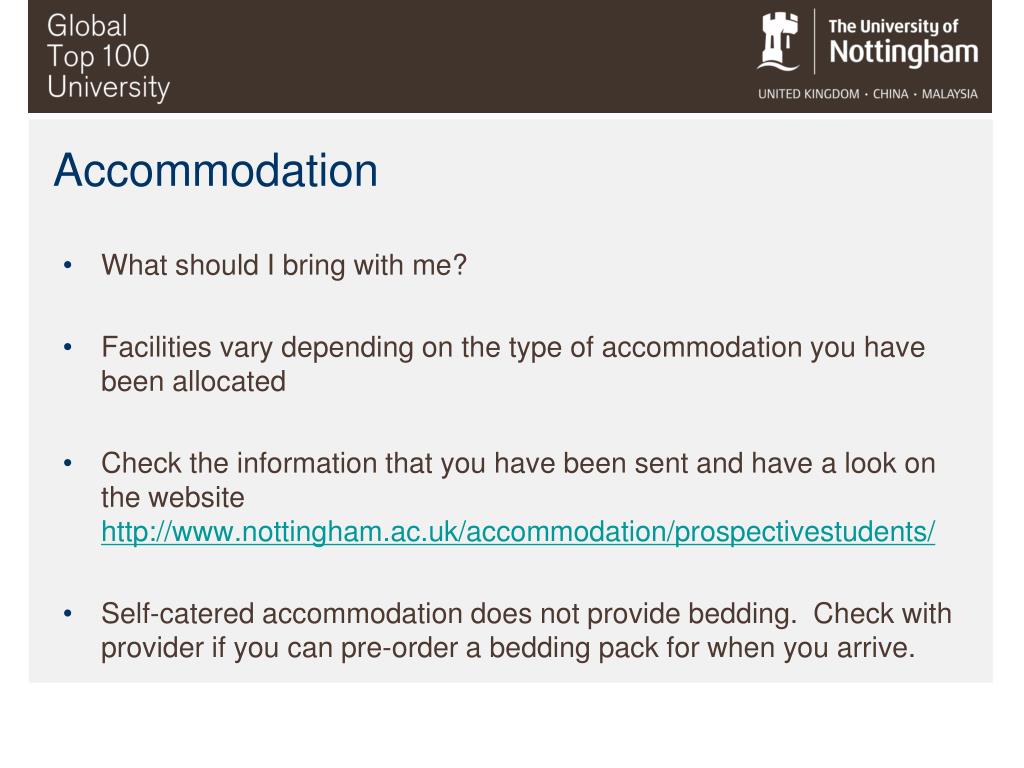Click the 'Self-catered accommodation' bullet text
The height and width of the screenshot is (768, 1024).
[526, 631]
